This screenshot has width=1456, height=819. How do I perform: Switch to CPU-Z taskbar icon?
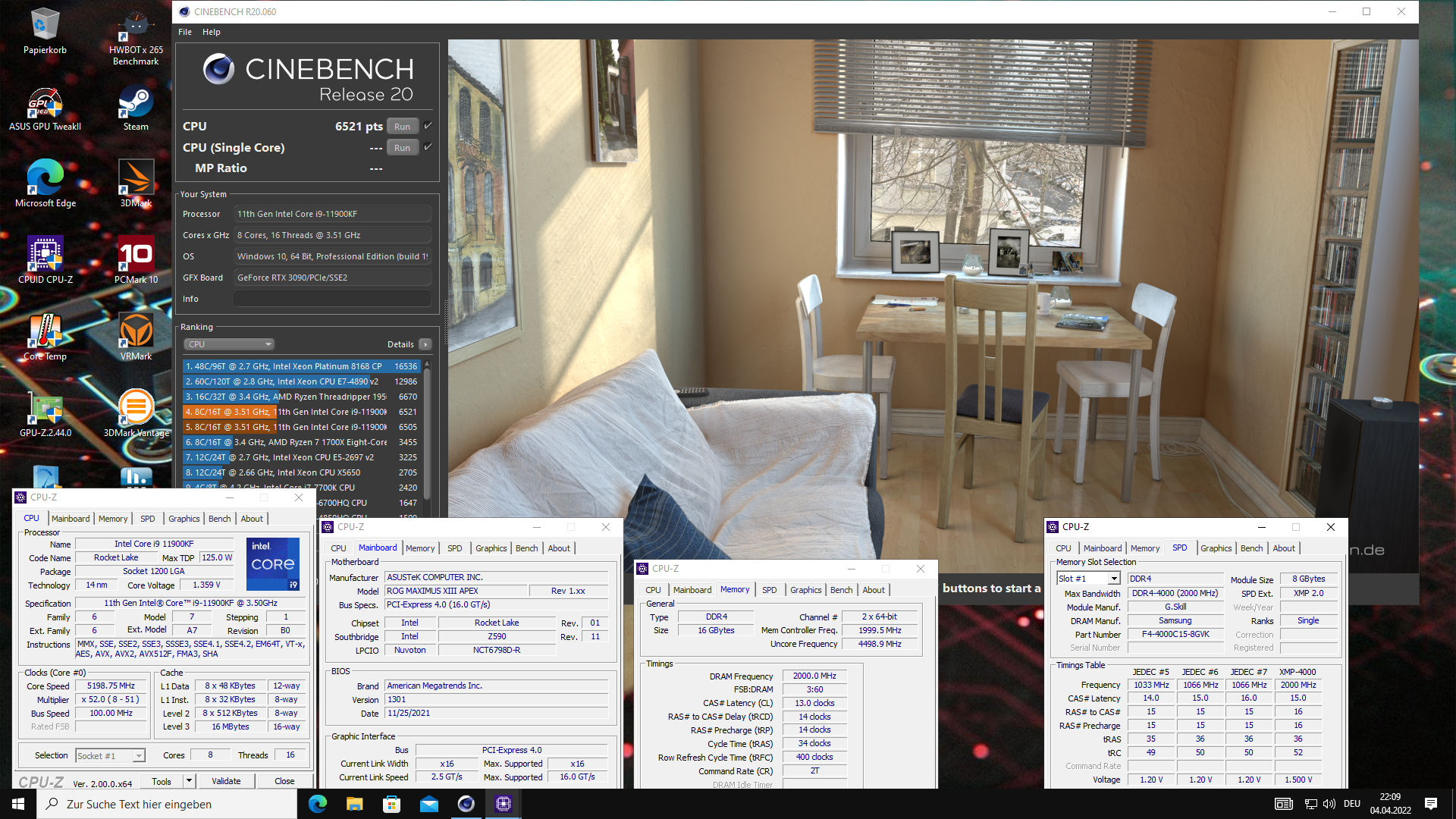(504, 804)
